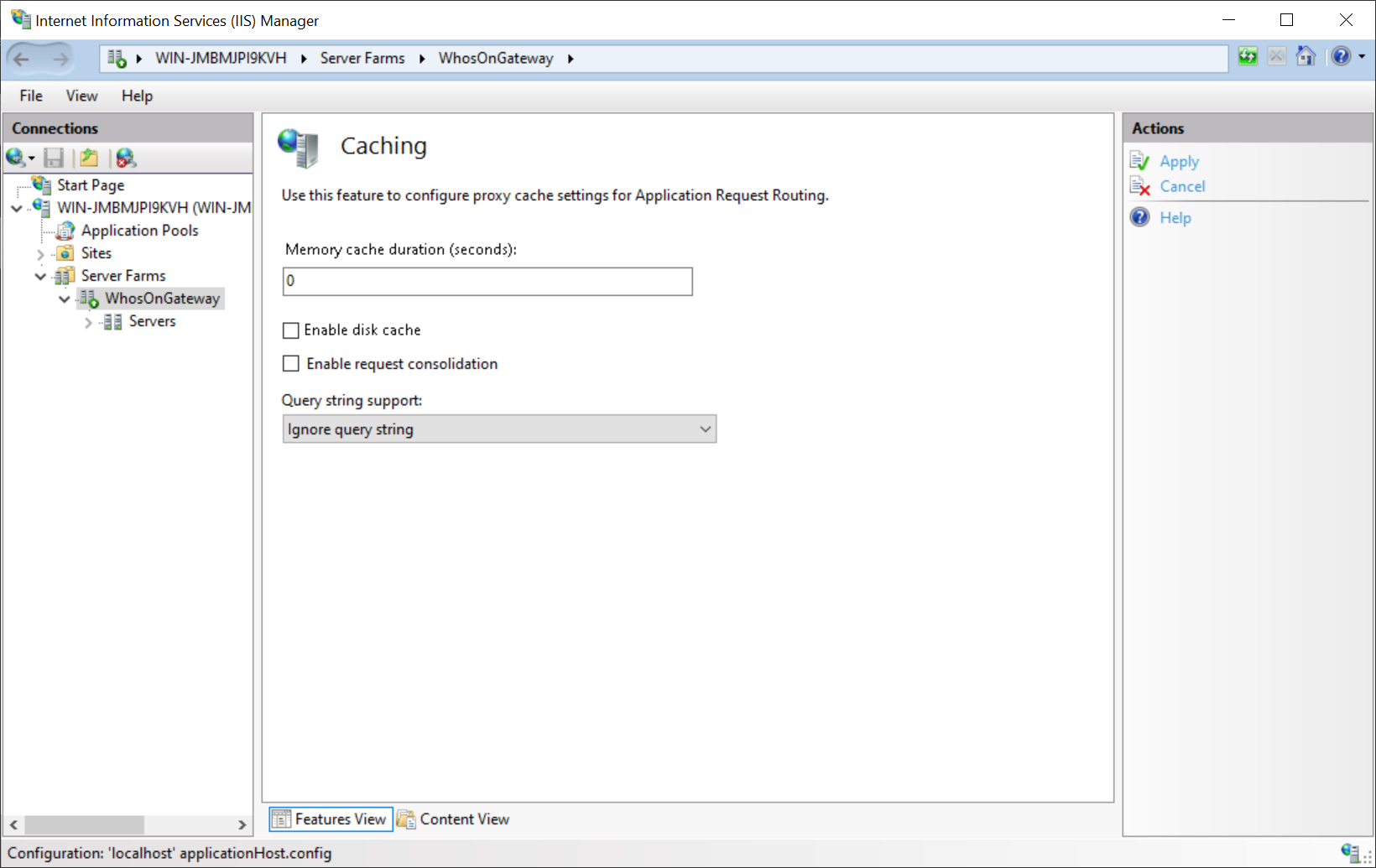The width and height of the screenshot is (1376, 868).
Task: Click WhosOnGateway in the breadcrumb
Action: pos(496,58)
